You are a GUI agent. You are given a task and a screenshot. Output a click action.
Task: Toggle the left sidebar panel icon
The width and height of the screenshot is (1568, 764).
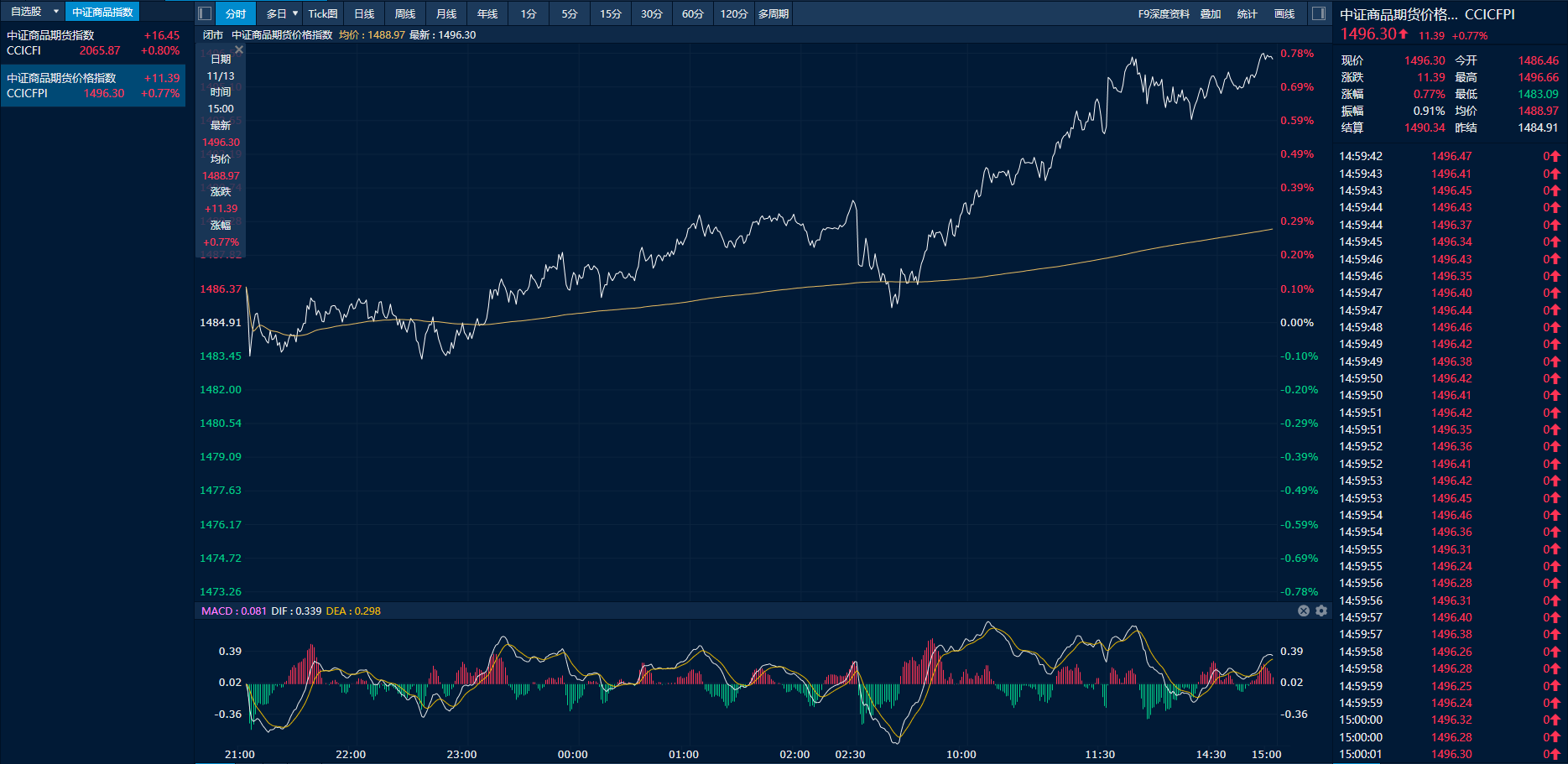click(204, 13)
